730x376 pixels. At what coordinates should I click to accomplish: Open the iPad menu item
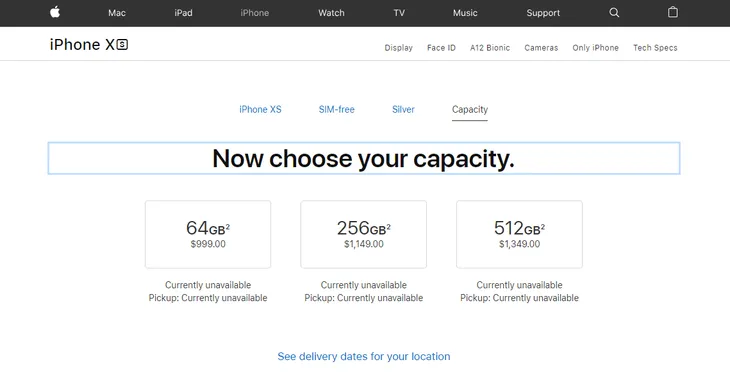pyautogui.click(x=183, y=13)
